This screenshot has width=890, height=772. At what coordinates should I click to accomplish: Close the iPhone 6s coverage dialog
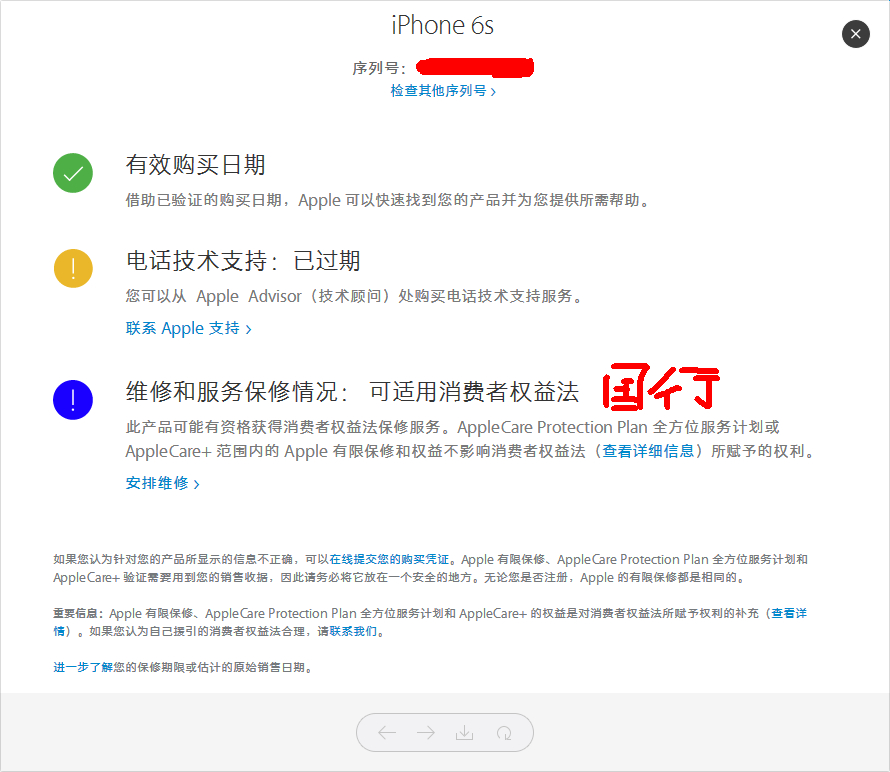(x=855, y=34)
